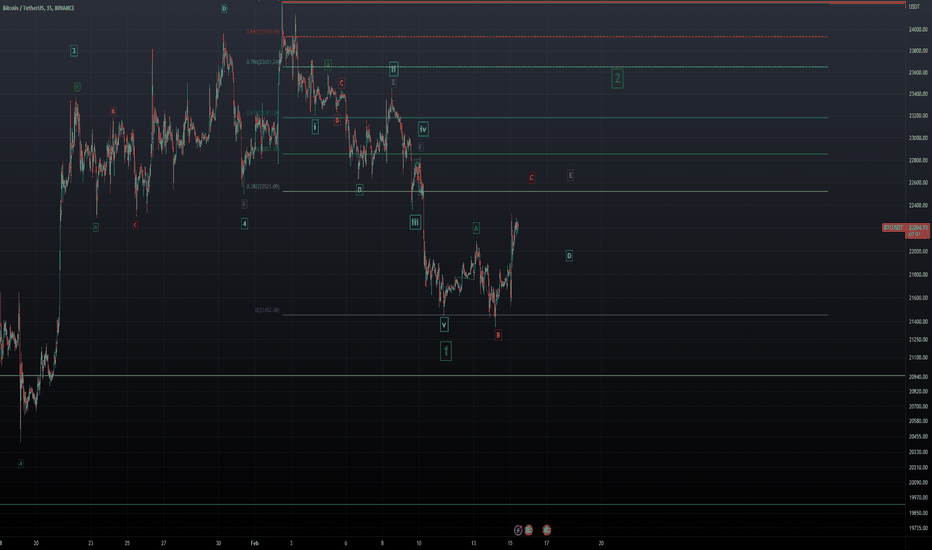The image size is (932, 550).
Task: Click the 20940.00 price axis label
Action: click(x=918, y=377)
